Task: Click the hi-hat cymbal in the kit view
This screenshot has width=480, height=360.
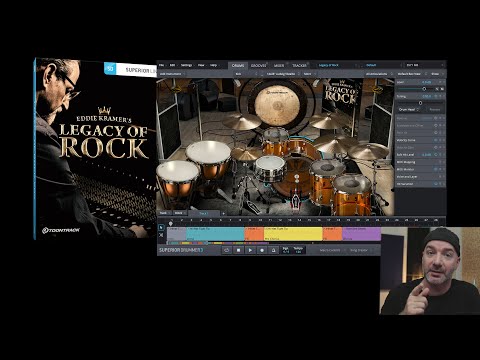Action: coord(246,154)
